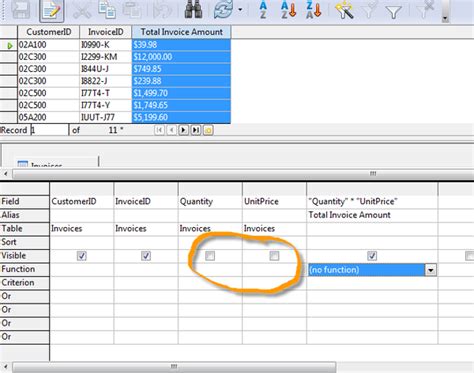Expand the toolbar overflow arrow
The image size is (474, 373).
tap(445, 18)
